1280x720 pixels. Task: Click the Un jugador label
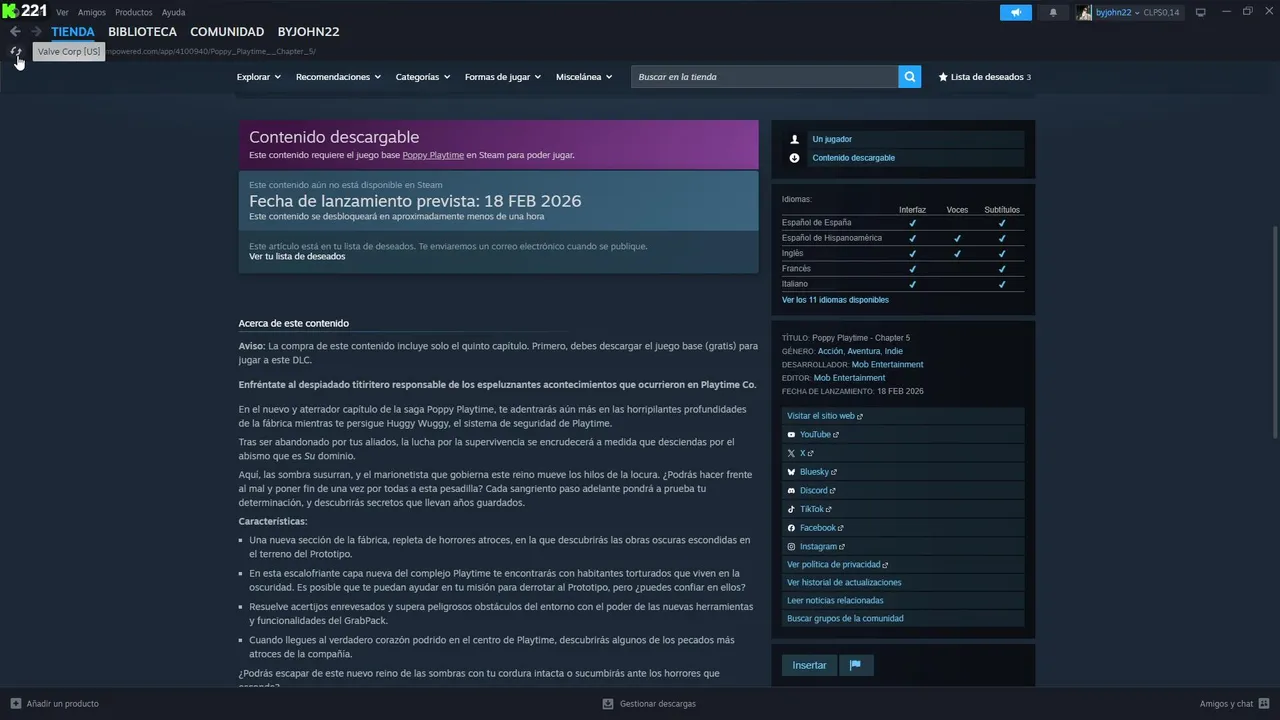832,139
